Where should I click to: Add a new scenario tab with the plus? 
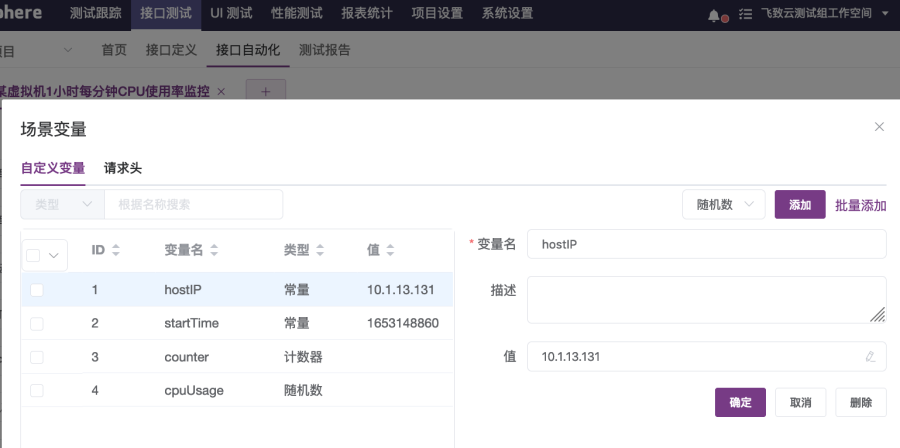click(x=266, y=92)
